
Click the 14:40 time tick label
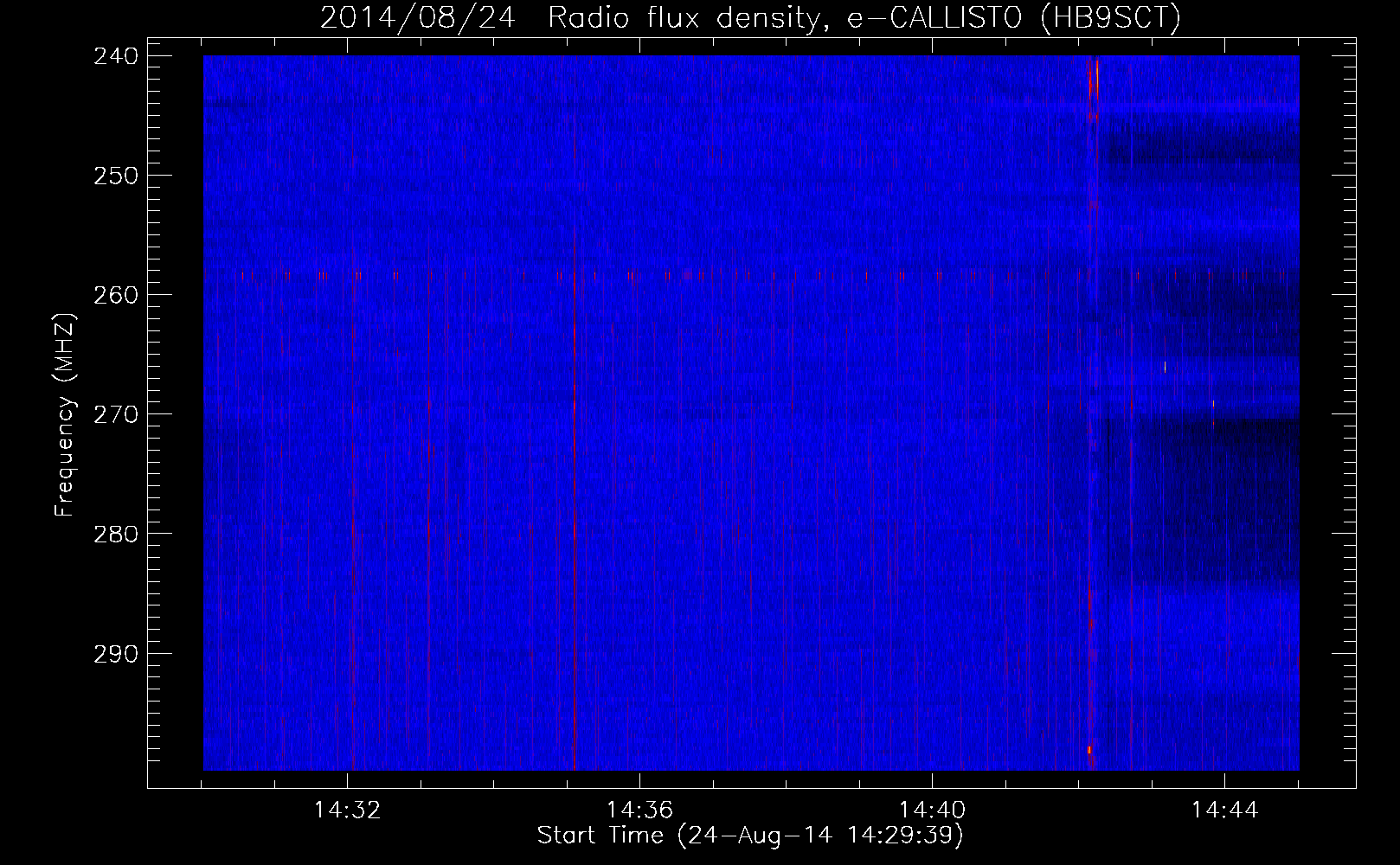pos(932,811)
